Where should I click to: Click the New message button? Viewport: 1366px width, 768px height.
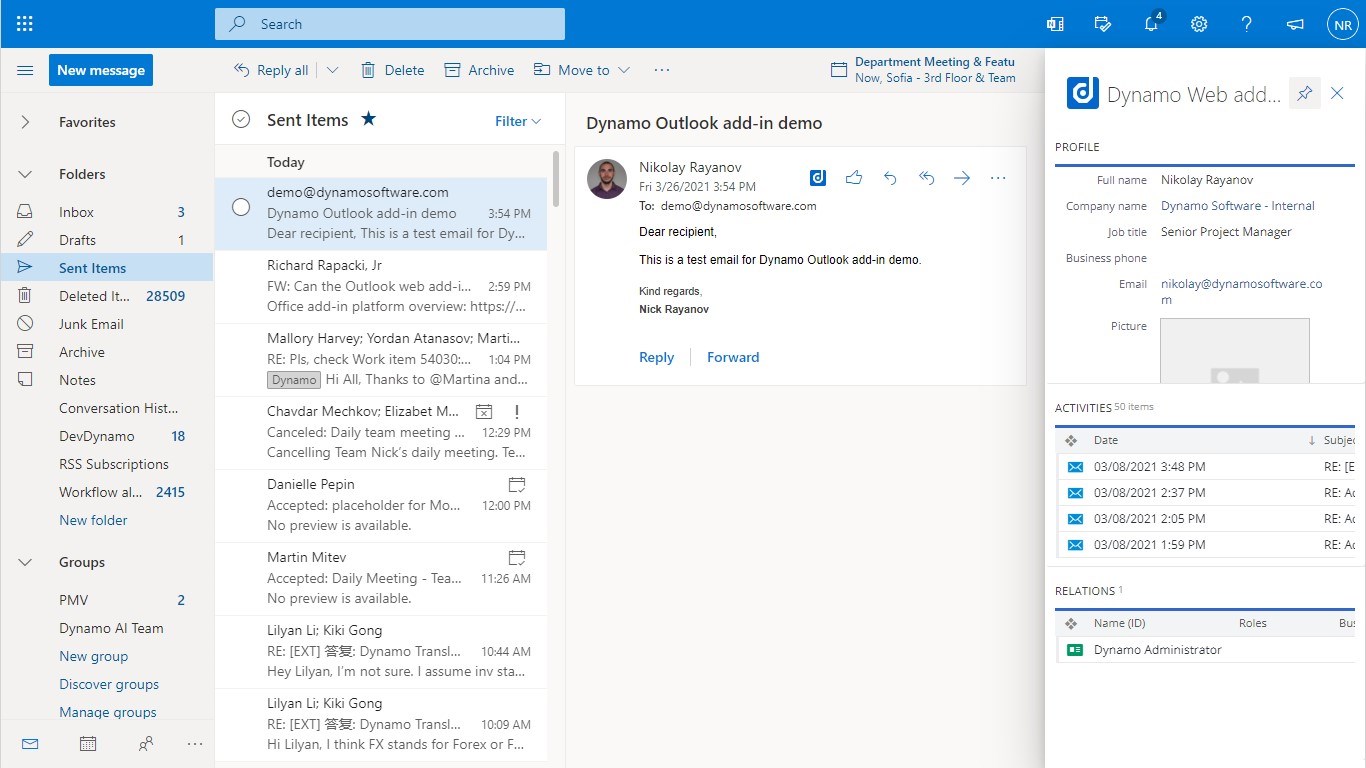click(x=101, y=70)
